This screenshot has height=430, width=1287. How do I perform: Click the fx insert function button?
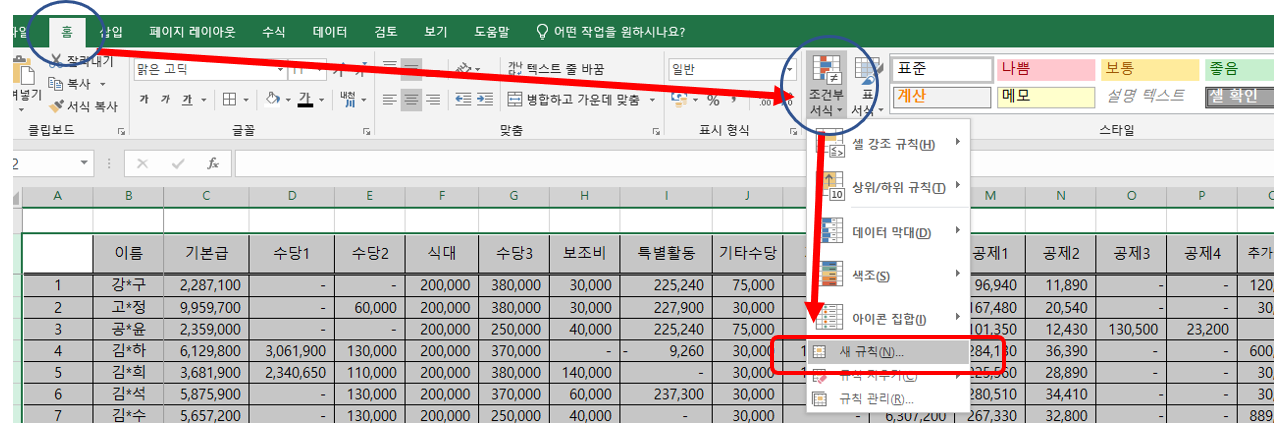[212, 162]
